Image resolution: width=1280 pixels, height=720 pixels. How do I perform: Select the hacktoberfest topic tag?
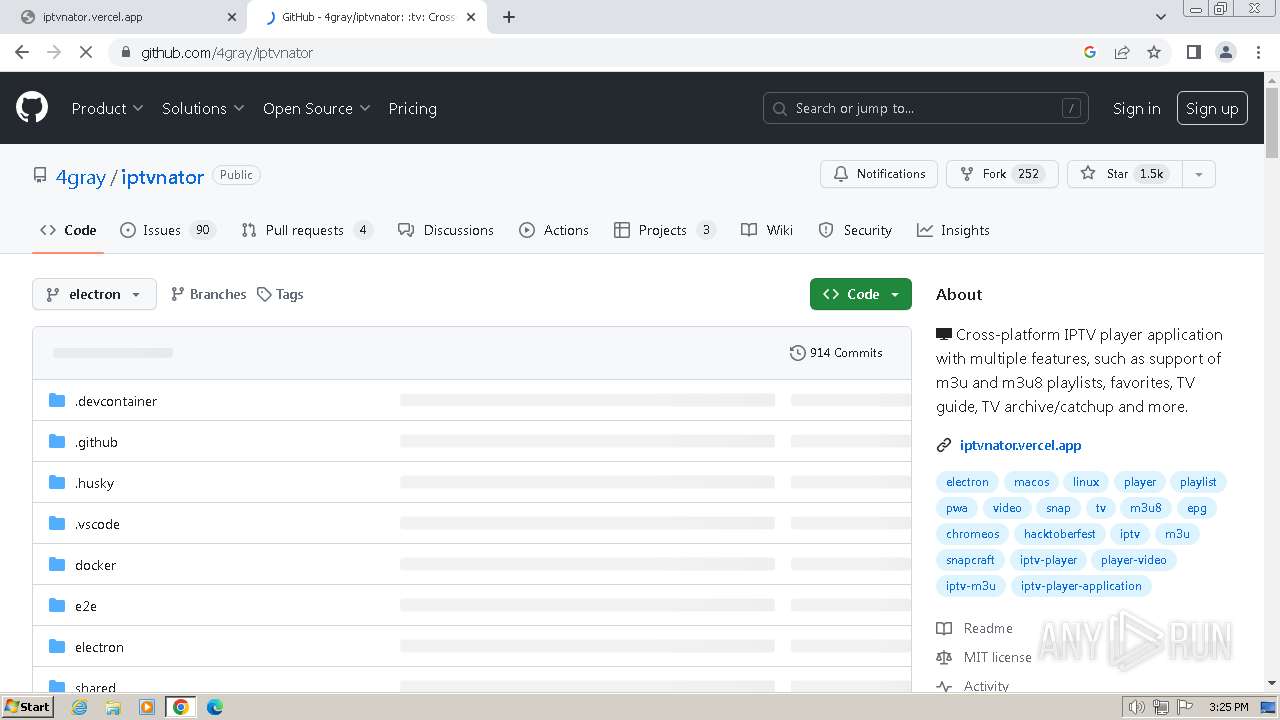coord(1059,534)
